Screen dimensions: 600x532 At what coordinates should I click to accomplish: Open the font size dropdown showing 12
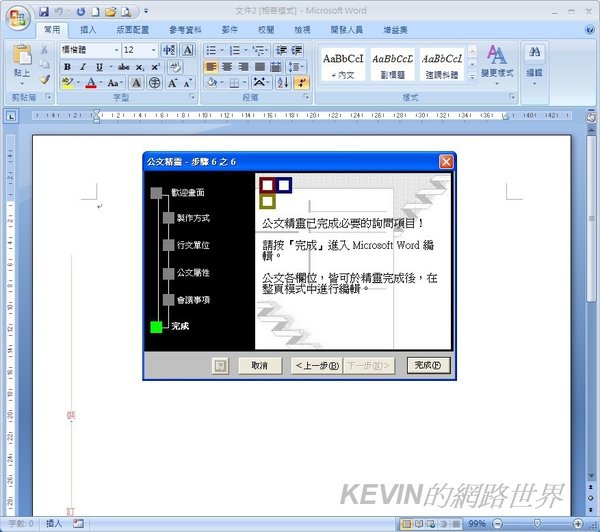tap(153, 50)
